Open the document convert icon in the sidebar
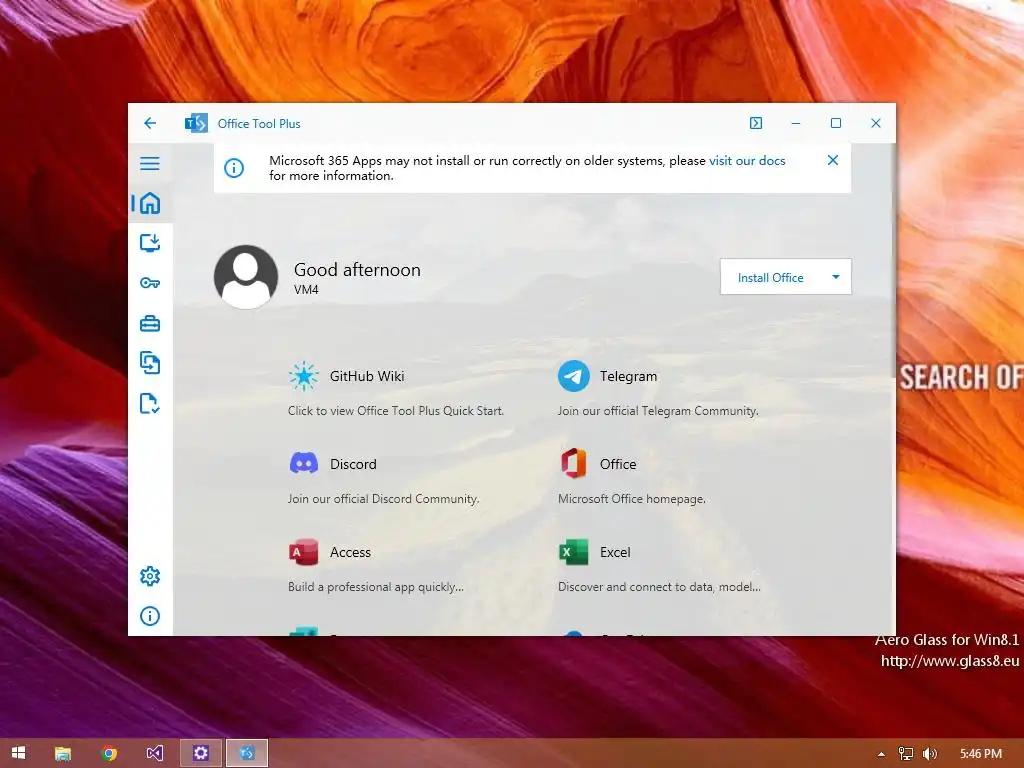1024x768 pixels. 150,363
